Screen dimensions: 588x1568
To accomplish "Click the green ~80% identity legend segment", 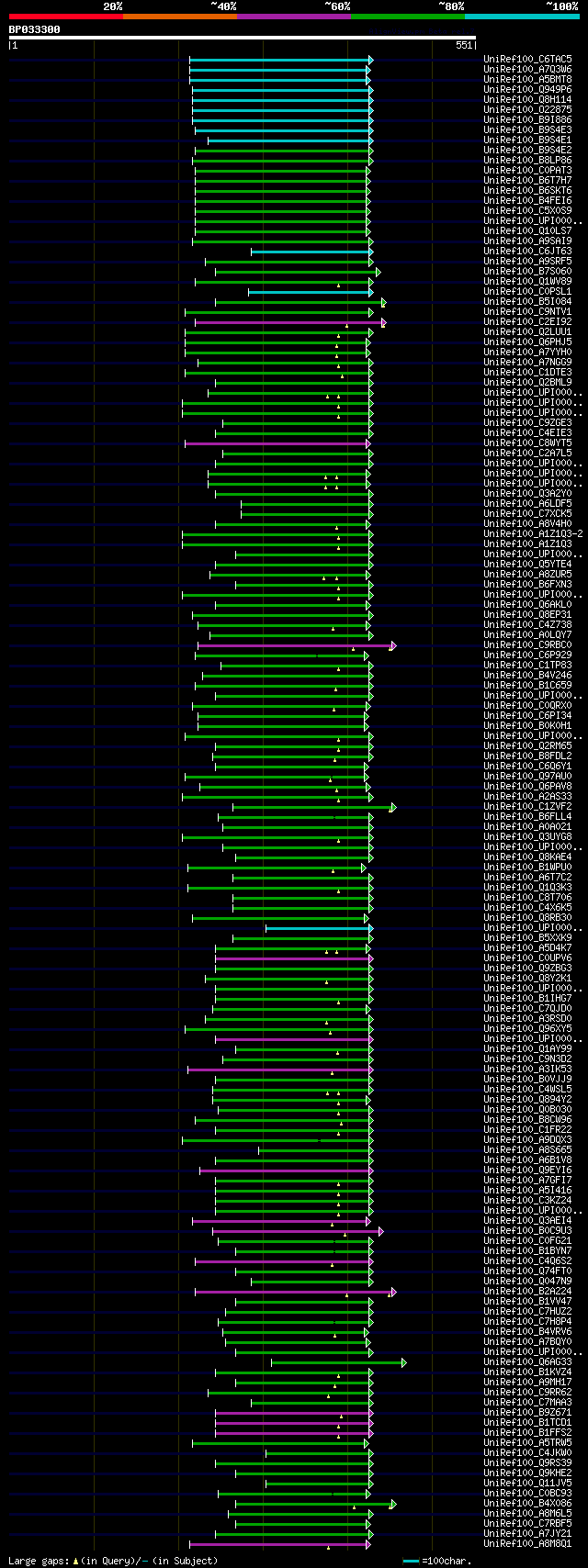I will [408, 17].
